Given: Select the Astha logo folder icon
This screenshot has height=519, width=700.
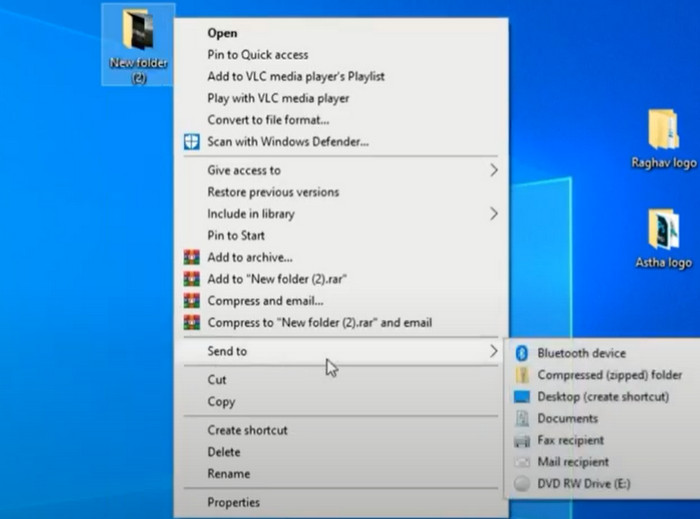Looking at the screenshot, I should (x=663, y=229).
